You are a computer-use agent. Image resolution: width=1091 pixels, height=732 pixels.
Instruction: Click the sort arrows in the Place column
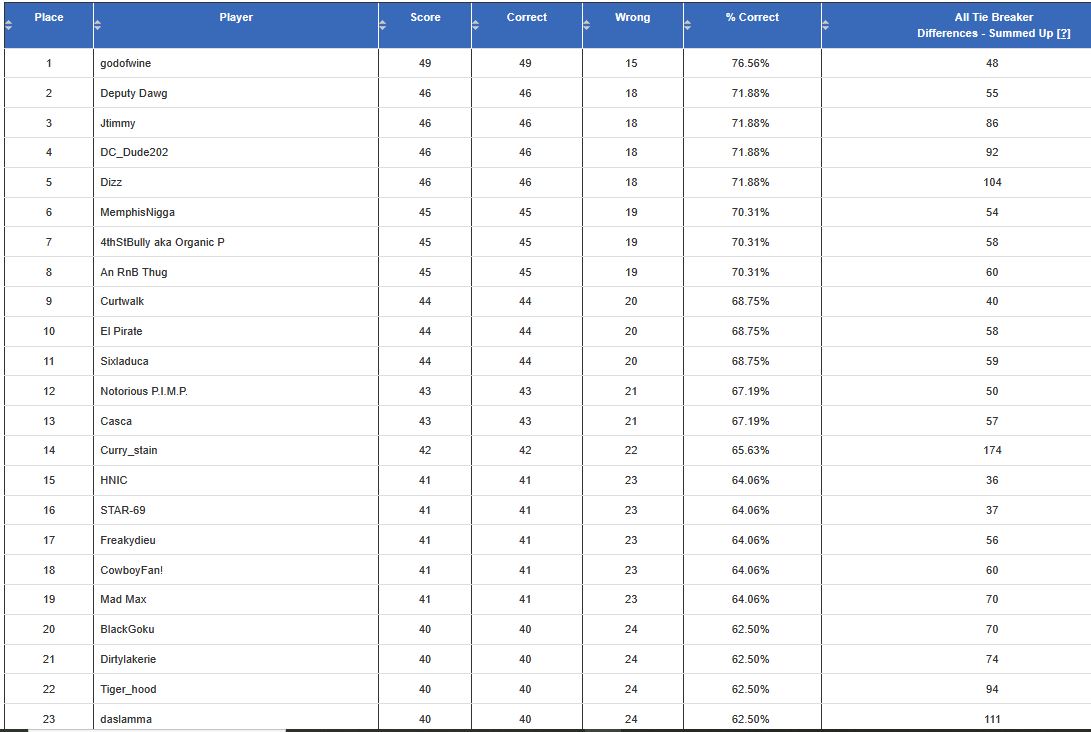8,25
